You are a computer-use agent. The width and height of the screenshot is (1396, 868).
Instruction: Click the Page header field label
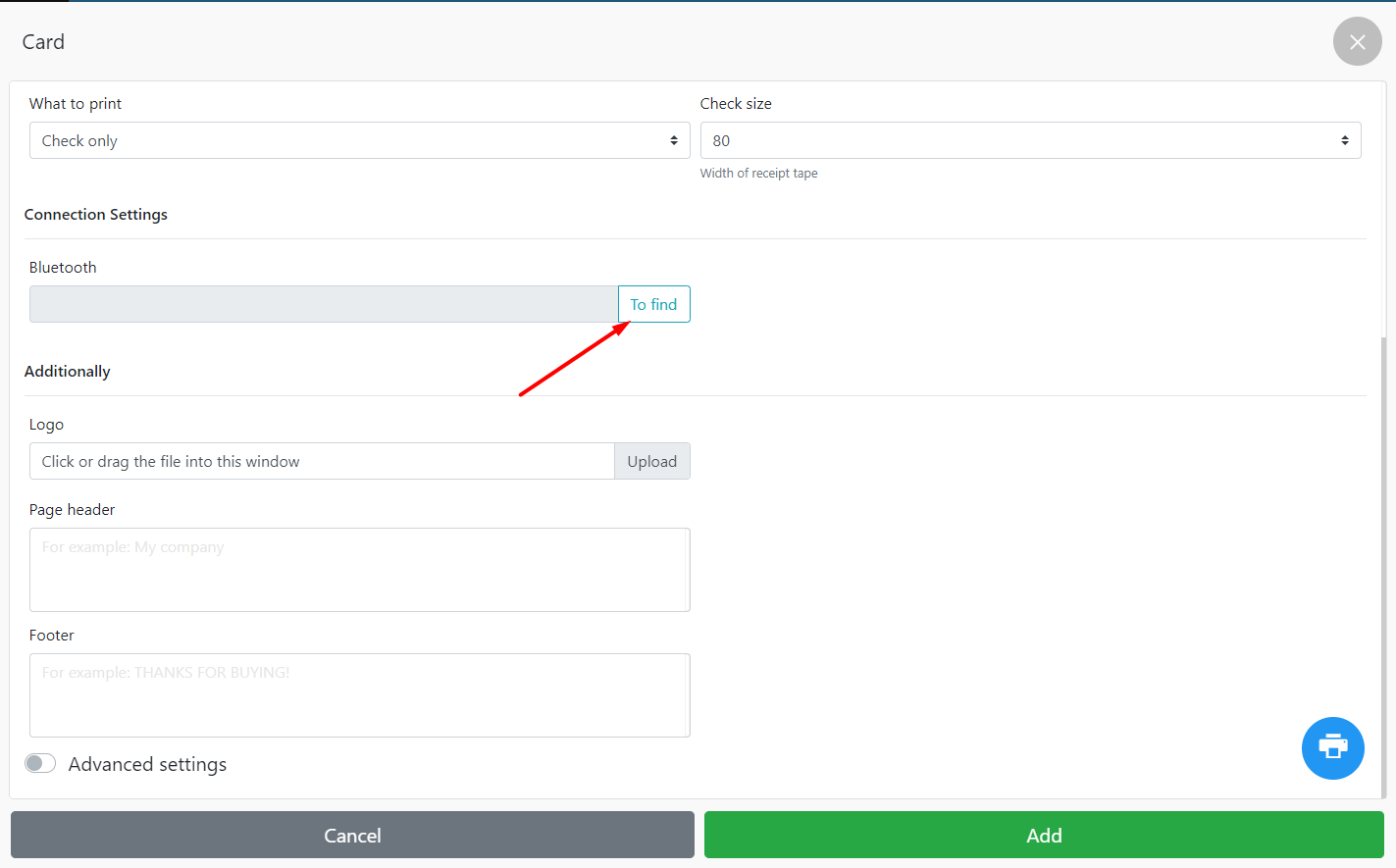coord(72,510)
